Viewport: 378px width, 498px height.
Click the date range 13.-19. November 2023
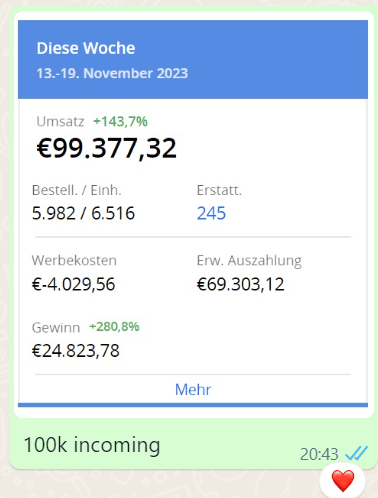click(x=112, y=73)
